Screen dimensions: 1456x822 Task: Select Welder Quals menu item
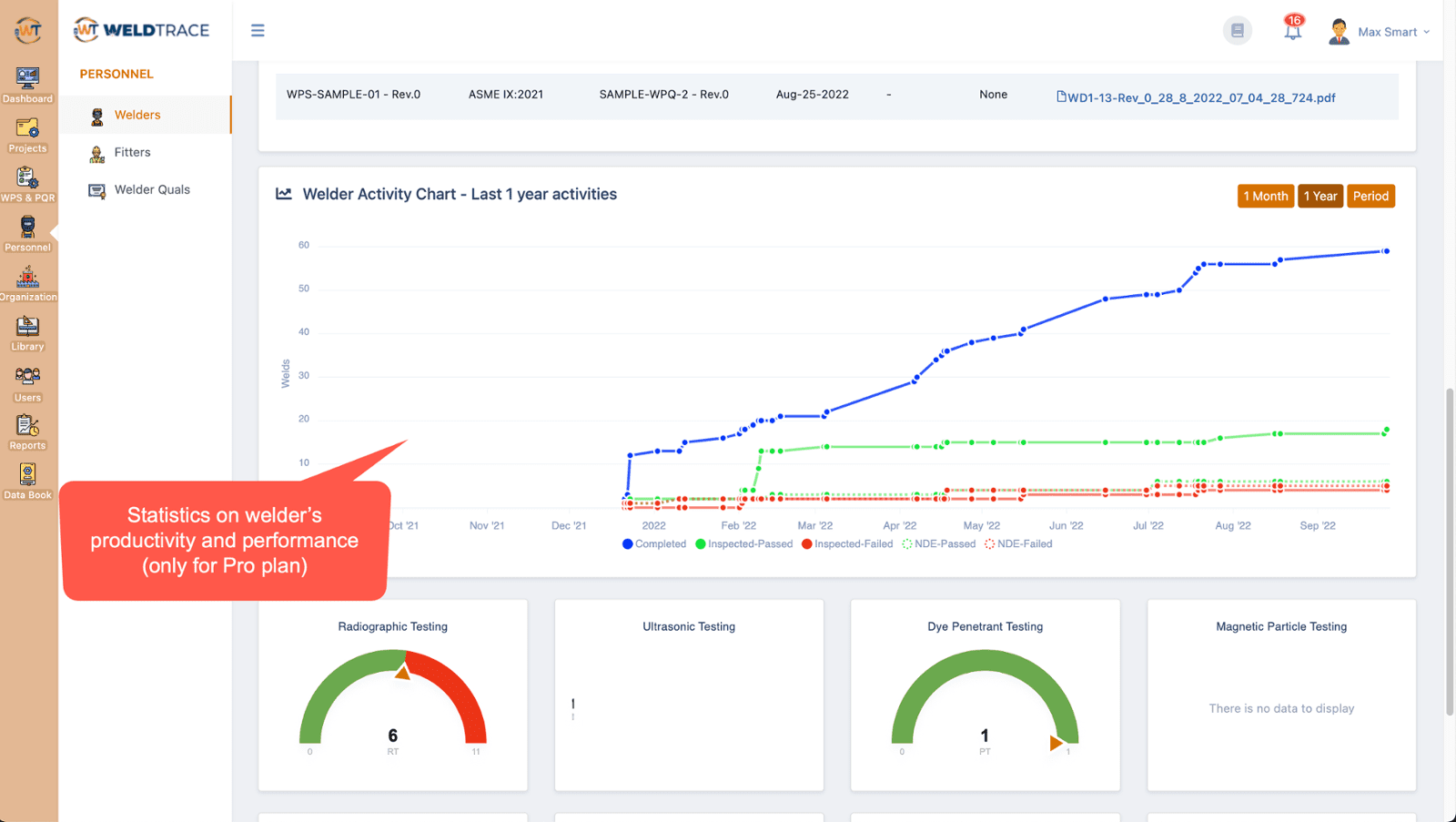click(x=152, y=190)
